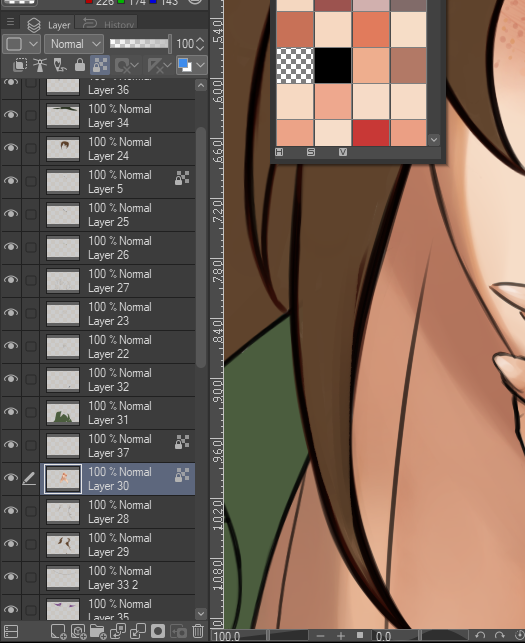This screenshot has width=525, height=643.
Task: Click Apply Mask to Layer icon
Action: click(178, 632)
